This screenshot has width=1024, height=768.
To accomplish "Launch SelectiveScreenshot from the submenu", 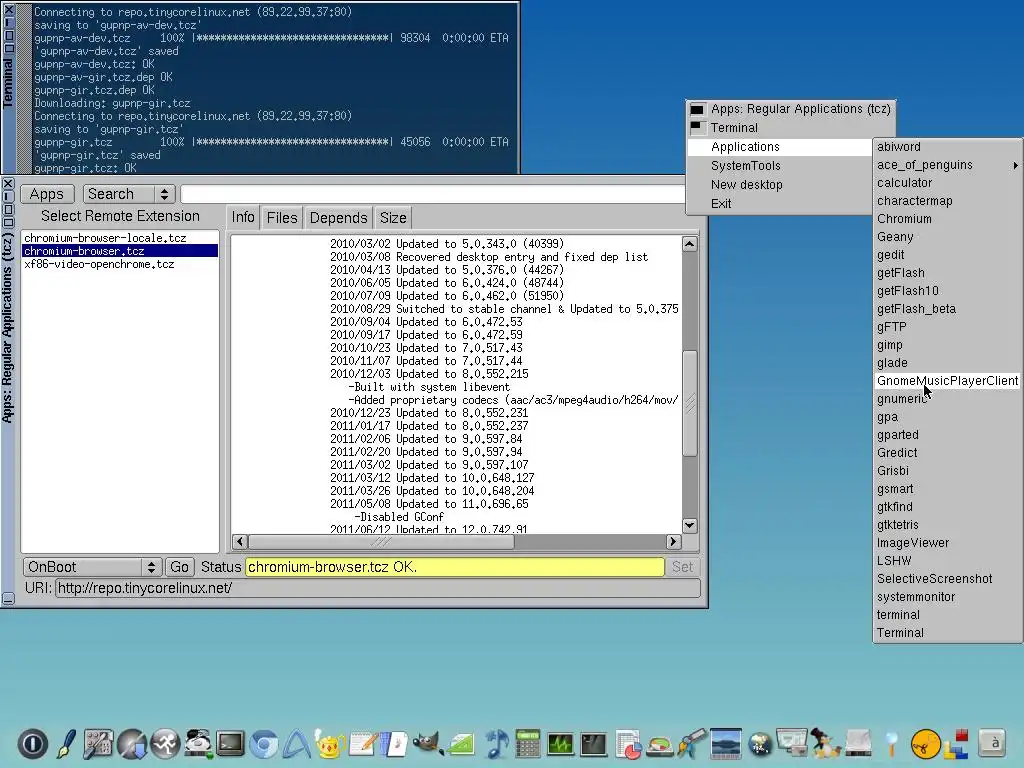I will [947, 579].
